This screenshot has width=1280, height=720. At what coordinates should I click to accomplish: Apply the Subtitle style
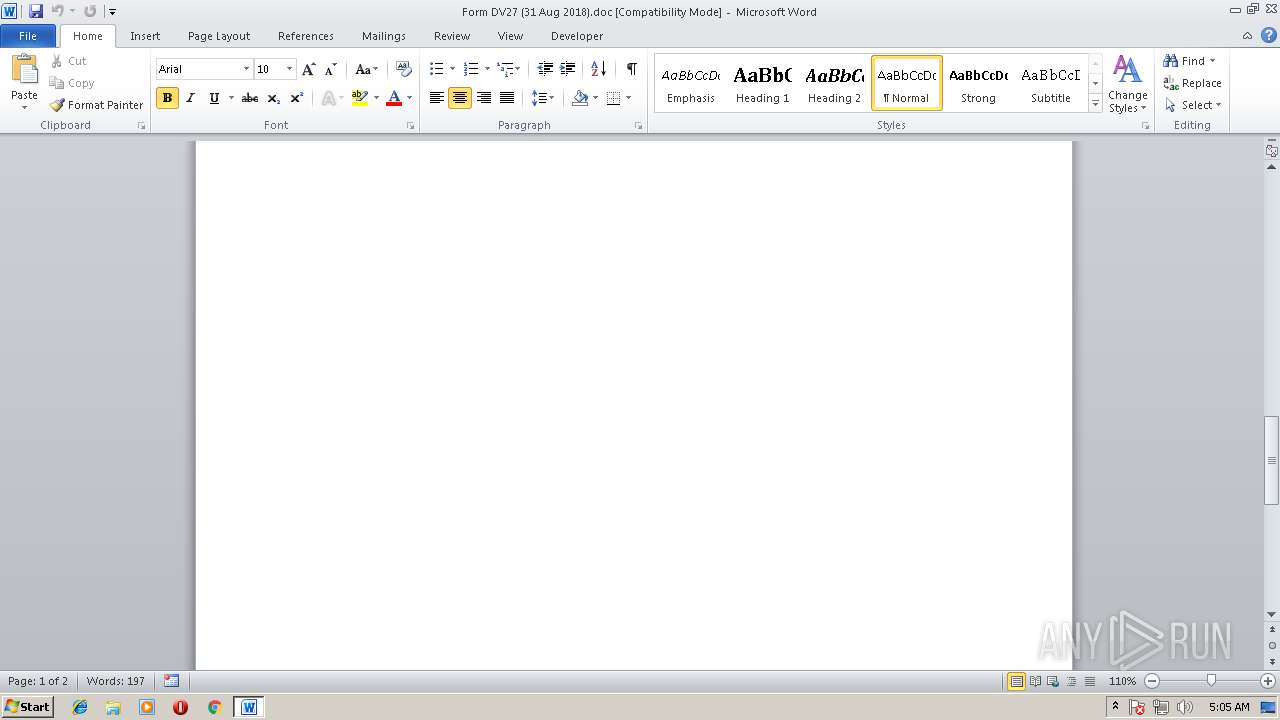1051,84
